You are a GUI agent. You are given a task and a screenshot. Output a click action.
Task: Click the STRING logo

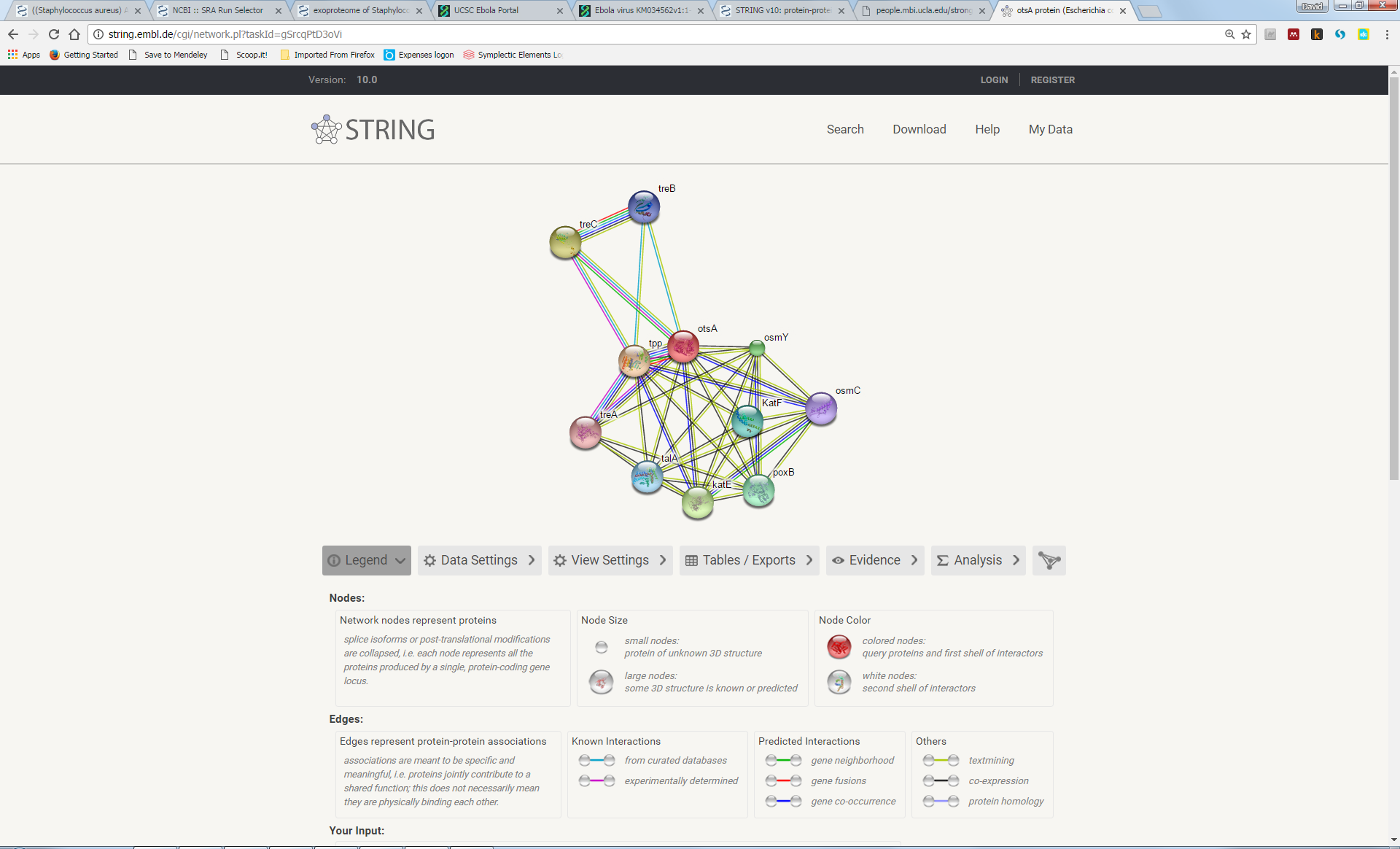[x=373, y=130]
